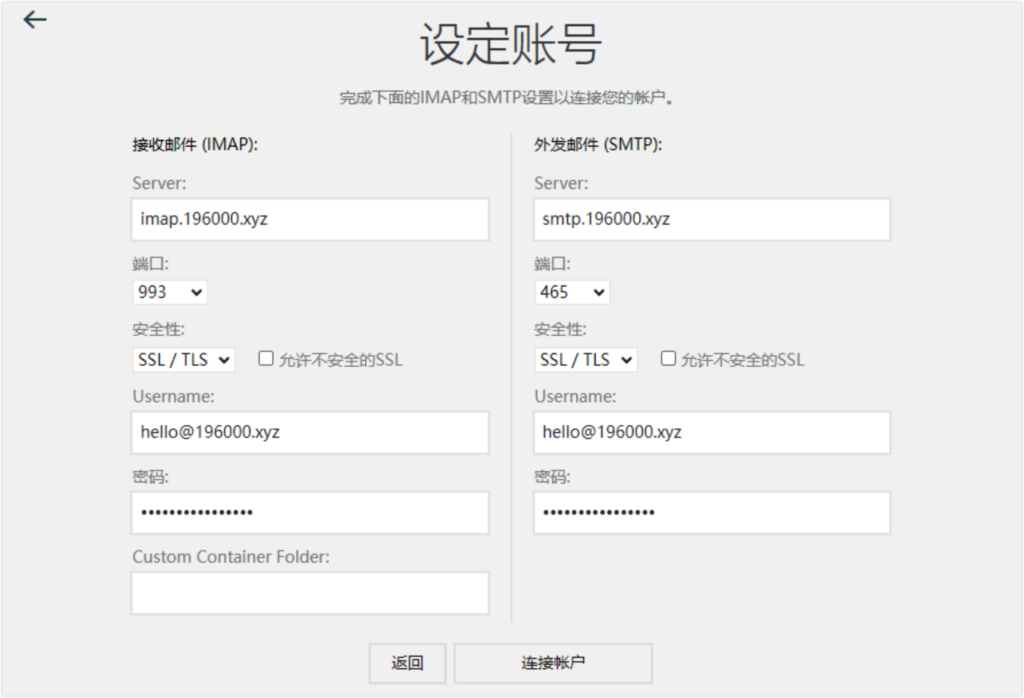Focus the SMTP server field smtp.196000.xyz
Viewport: 1024px width, 698px height.
[711, 219]
